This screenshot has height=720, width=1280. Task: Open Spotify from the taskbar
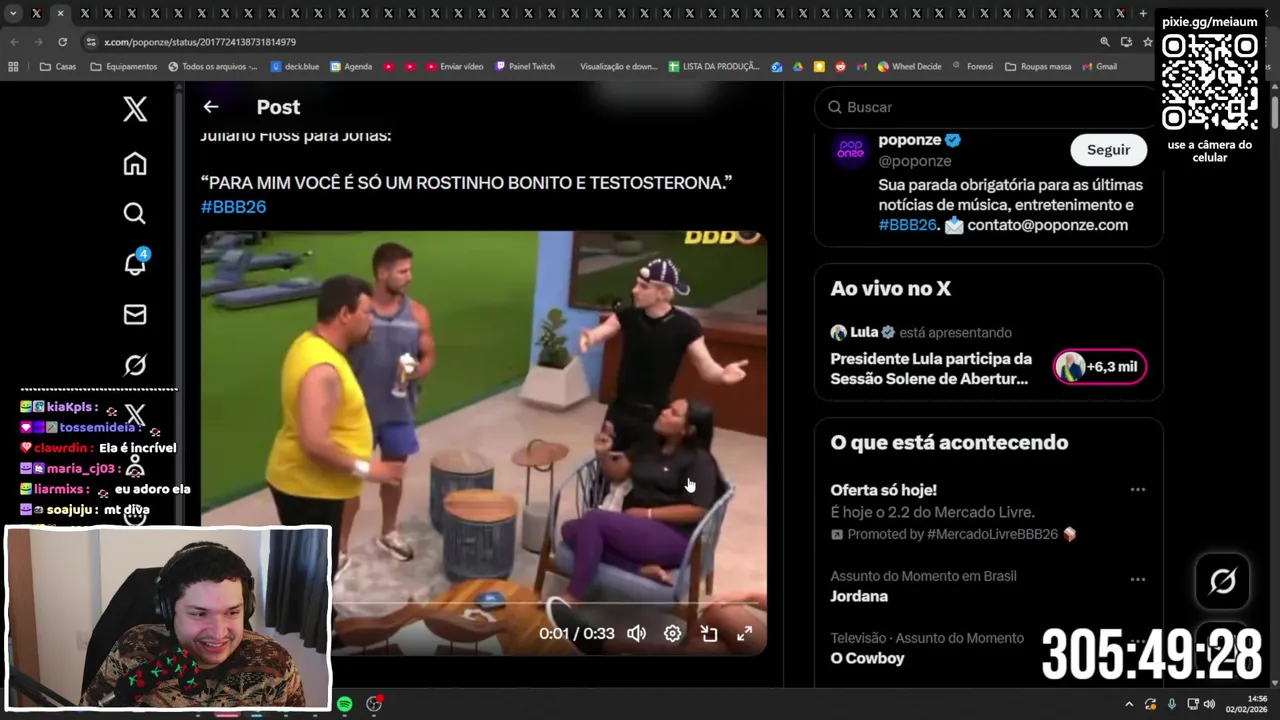345,704
